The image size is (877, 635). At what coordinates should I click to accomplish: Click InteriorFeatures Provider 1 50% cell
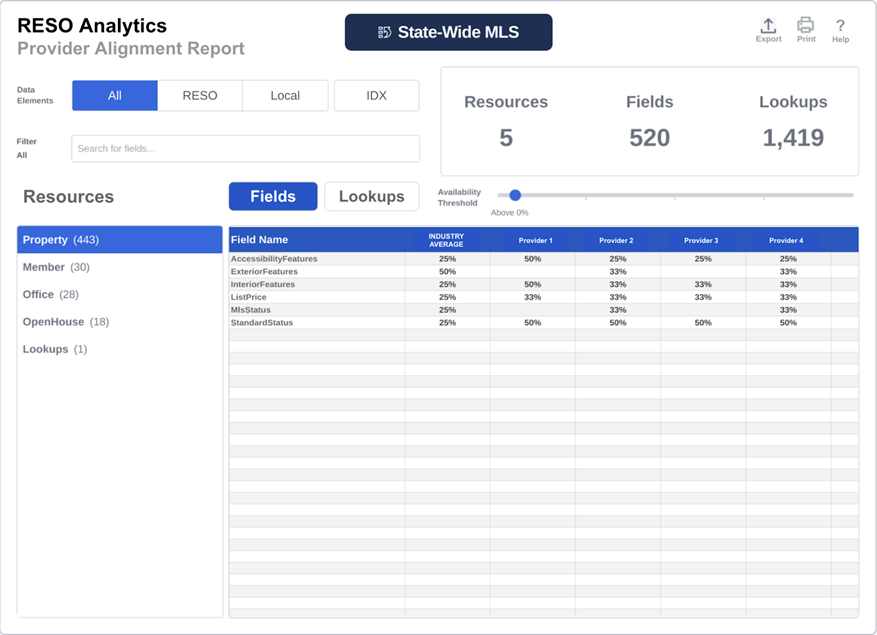pos(532,285)
